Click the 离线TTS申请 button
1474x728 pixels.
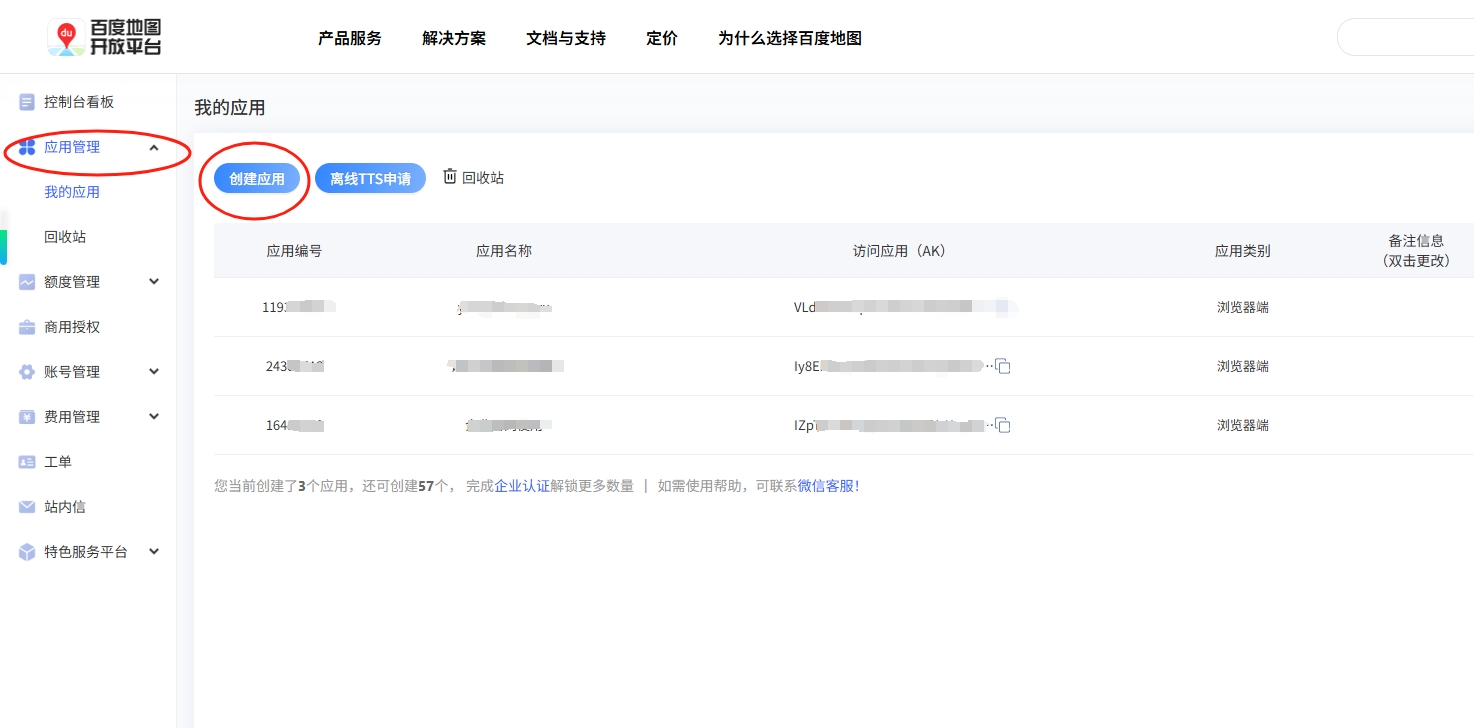370,179
